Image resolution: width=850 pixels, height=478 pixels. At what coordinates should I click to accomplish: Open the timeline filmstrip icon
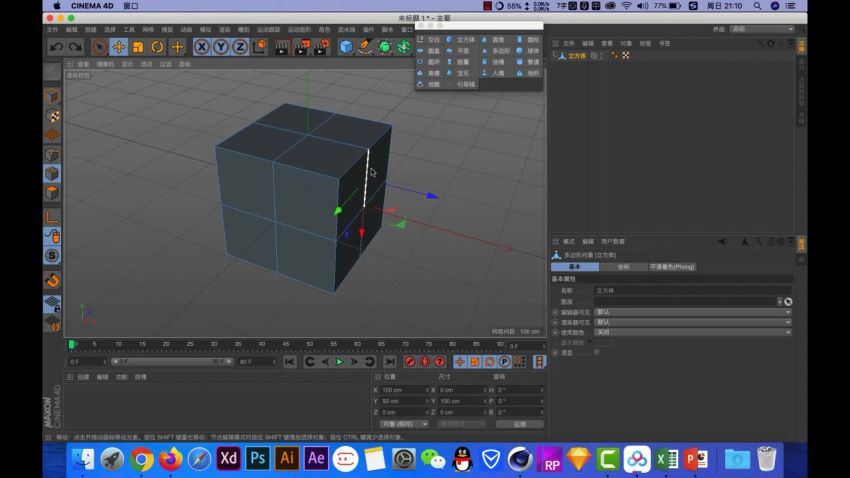539,361
